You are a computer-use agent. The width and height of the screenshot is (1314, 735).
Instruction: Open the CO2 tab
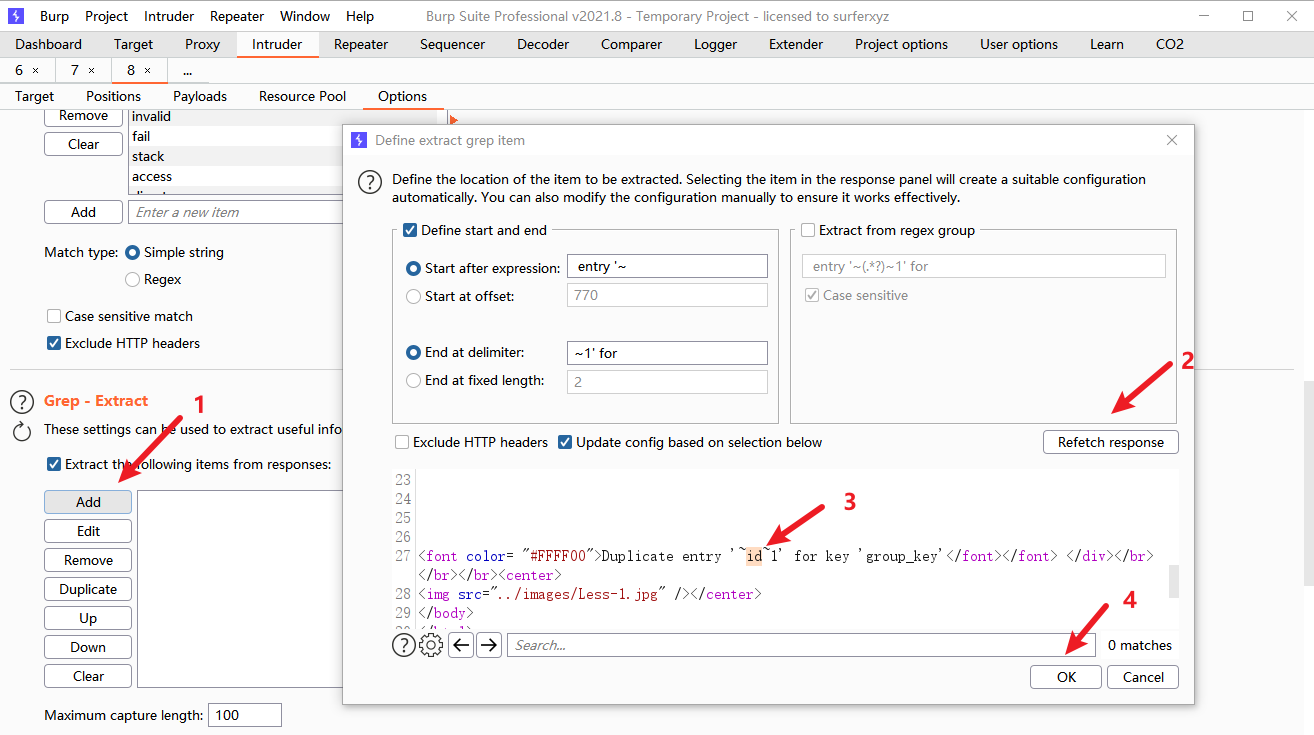pyautogui.click(x=1169, y=44)
